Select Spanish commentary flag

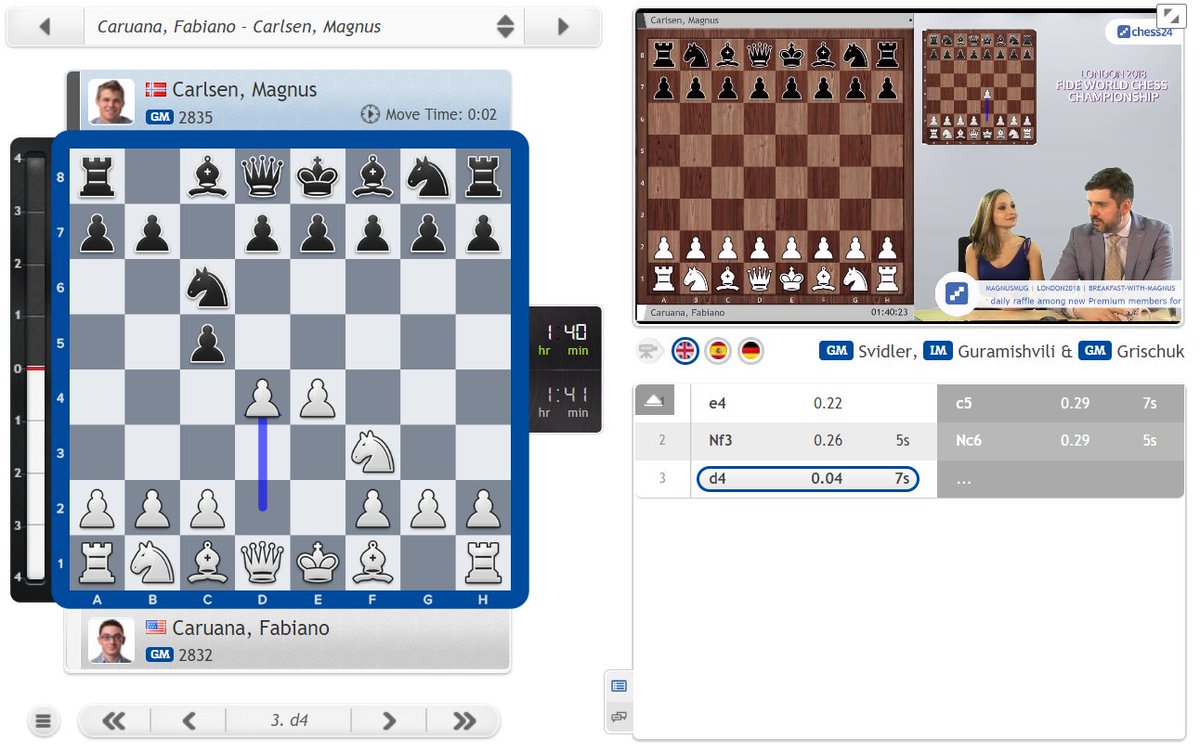tap(718, 351)
